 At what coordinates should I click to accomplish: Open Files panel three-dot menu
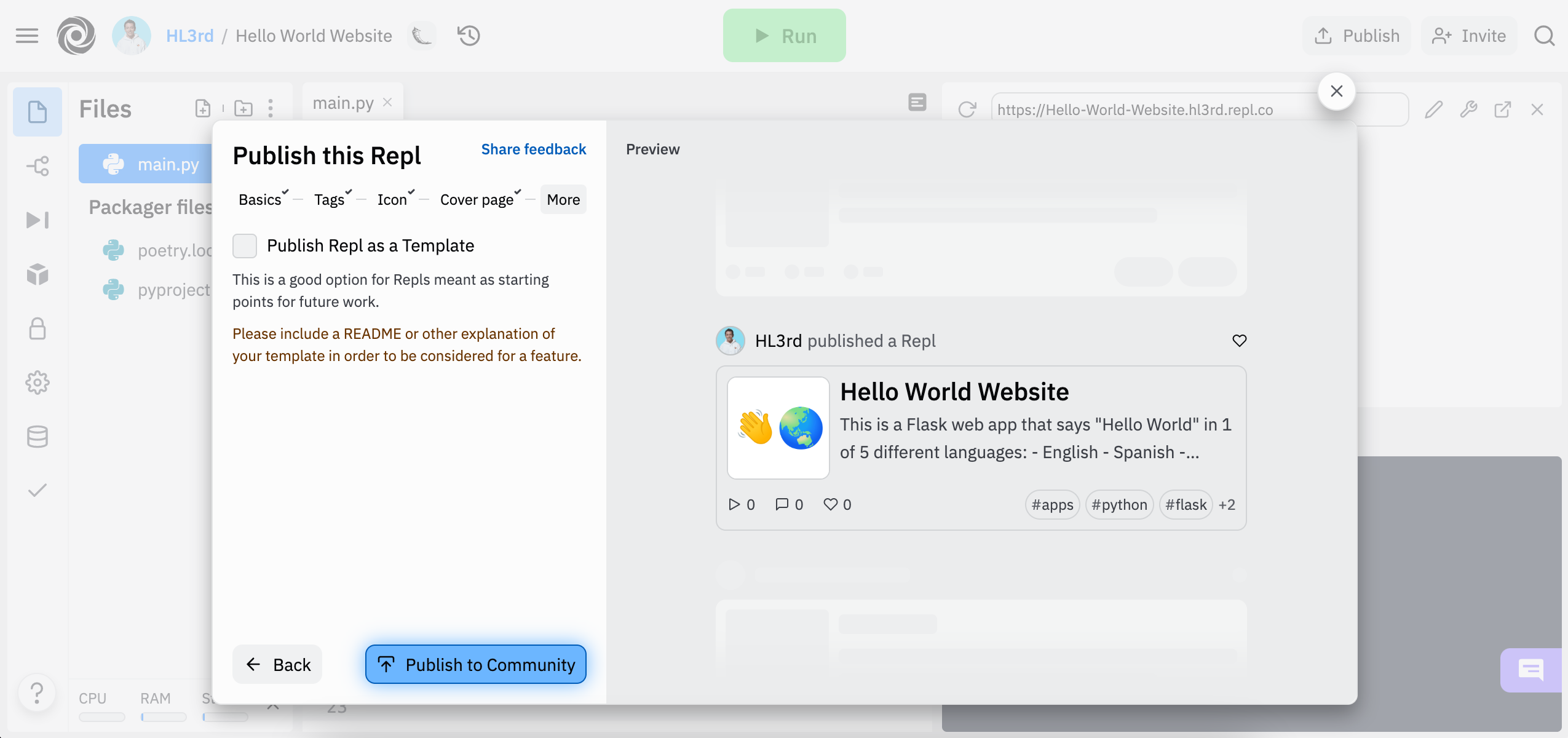(271, 109)
